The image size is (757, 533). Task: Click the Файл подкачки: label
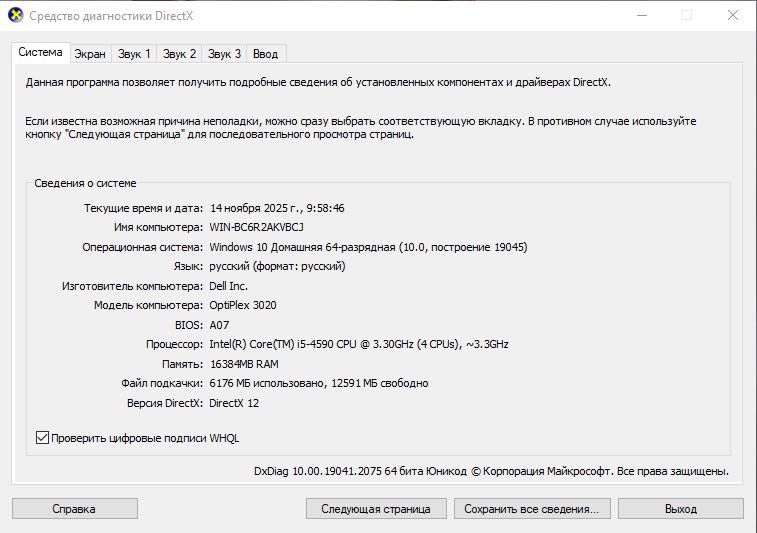coord(162,383)
